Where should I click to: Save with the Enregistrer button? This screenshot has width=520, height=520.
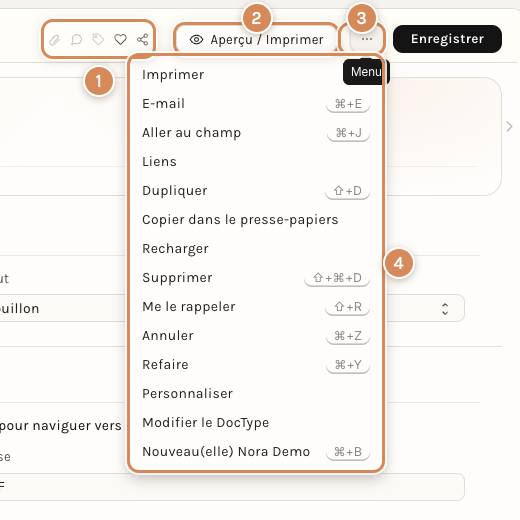tap(447, 39)
